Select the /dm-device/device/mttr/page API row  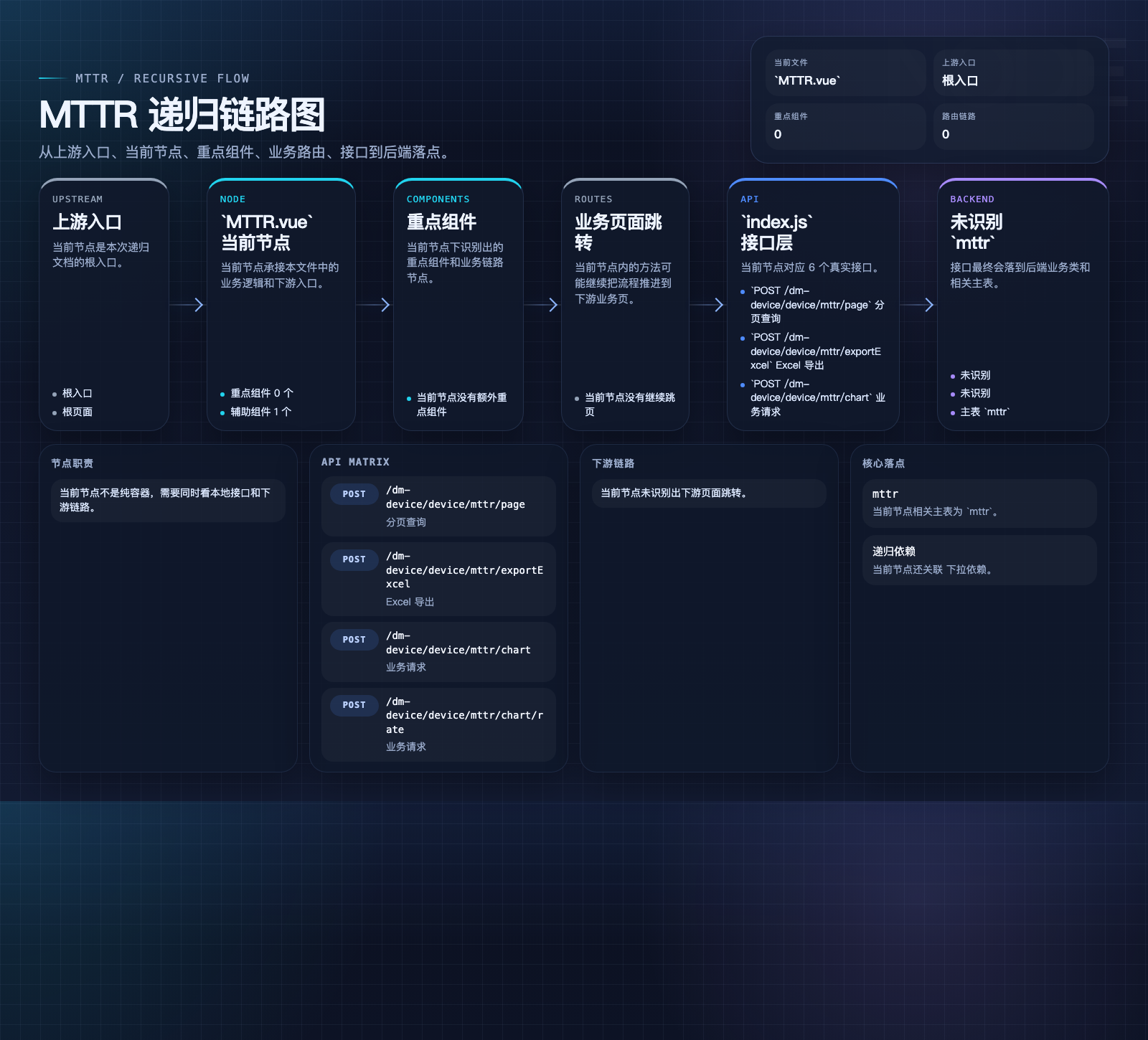point(438,506)
